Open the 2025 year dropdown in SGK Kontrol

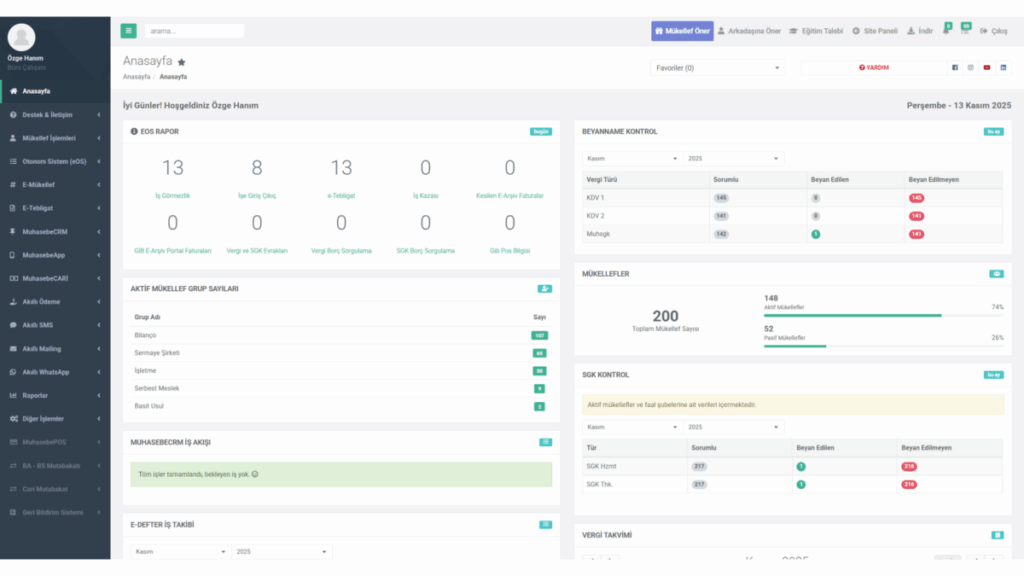(x=733, y=427)
